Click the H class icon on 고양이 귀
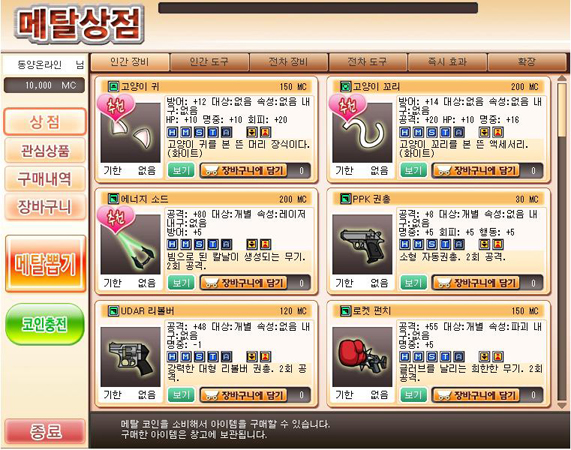 (172, 132)
